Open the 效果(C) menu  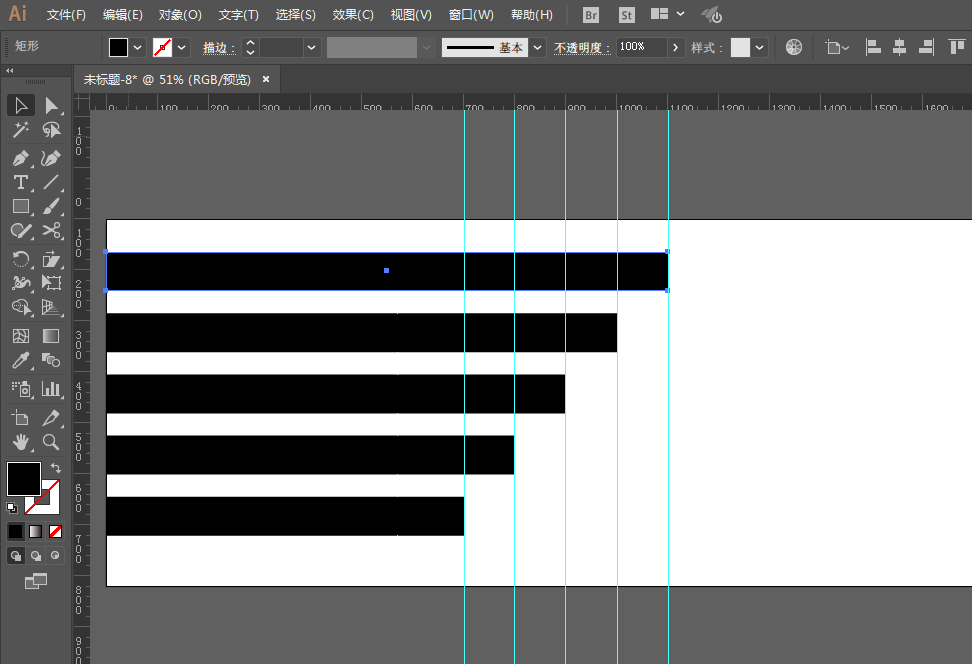[353, 15]
